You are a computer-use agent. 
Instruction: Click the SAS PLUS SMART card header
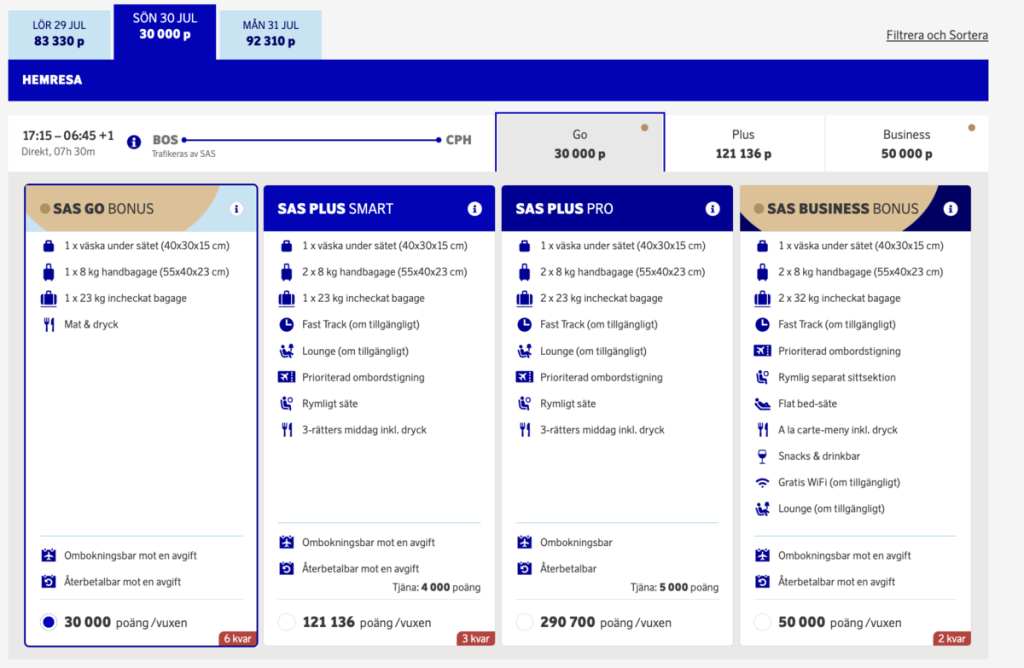(379, 208)
